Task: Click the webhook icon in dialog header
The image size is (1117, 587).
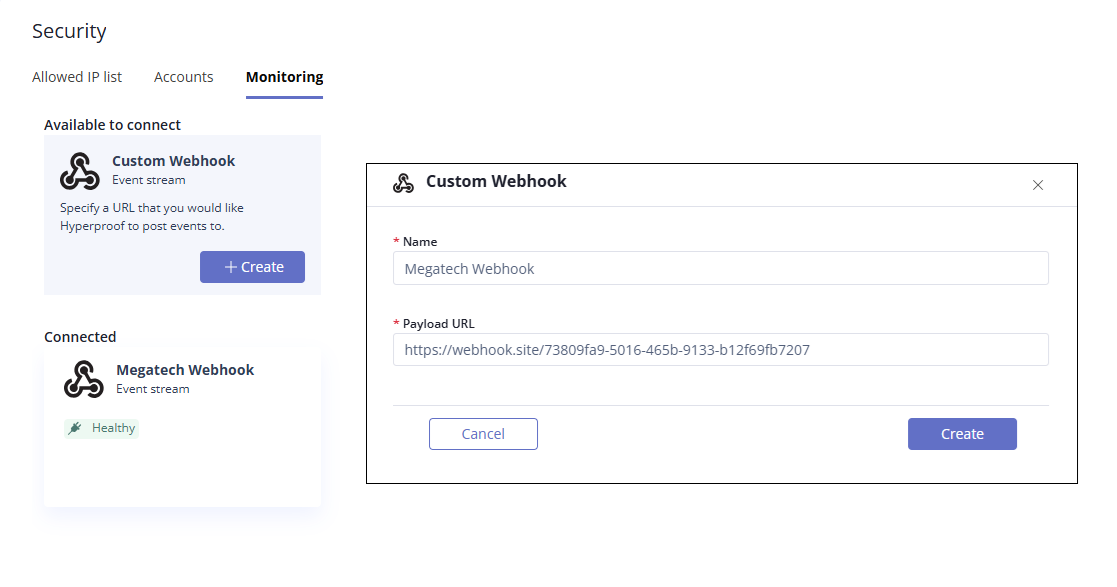Action: 403,183
